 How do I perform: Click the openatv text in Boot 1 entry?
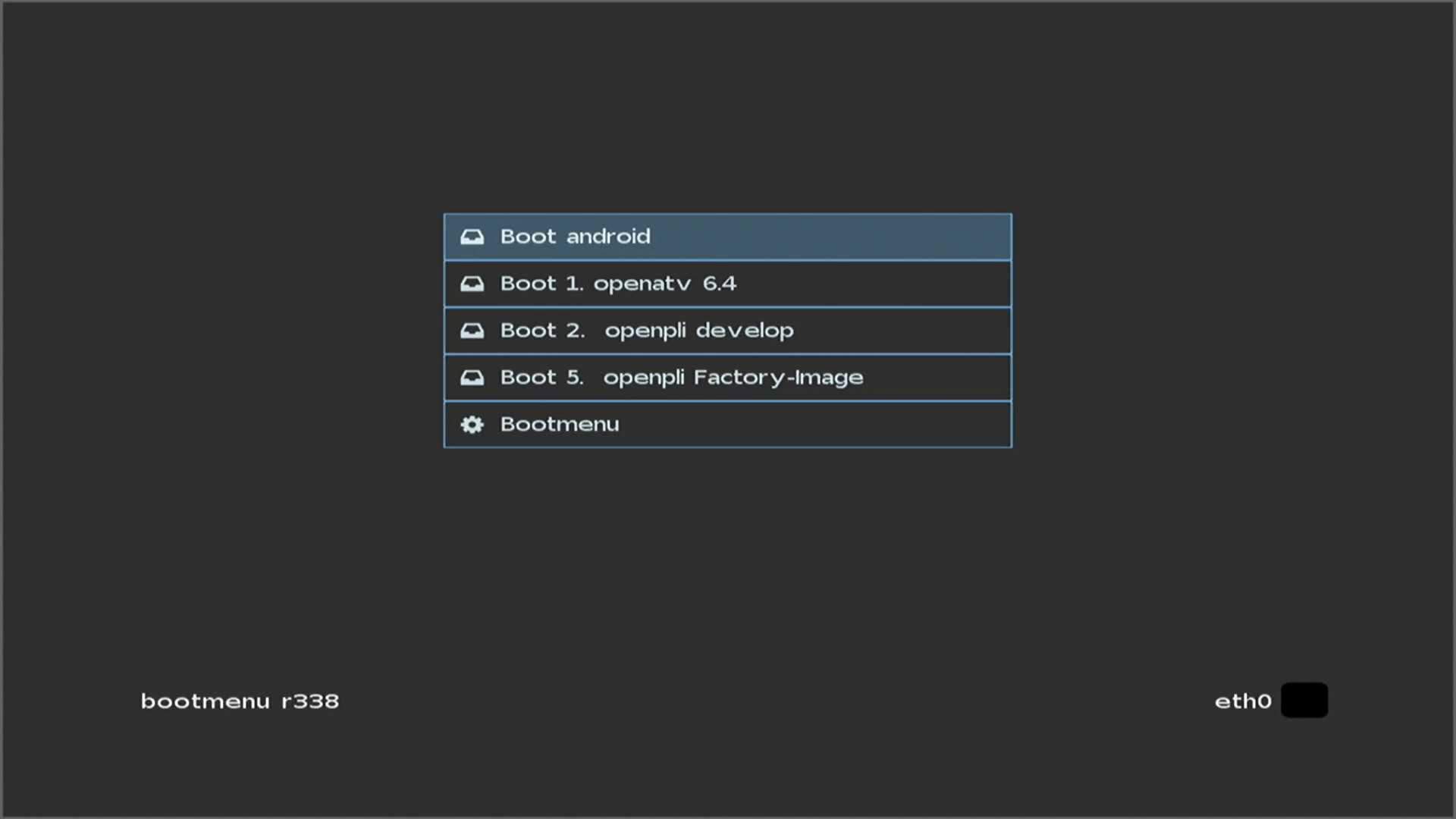[x=642, y=284]
